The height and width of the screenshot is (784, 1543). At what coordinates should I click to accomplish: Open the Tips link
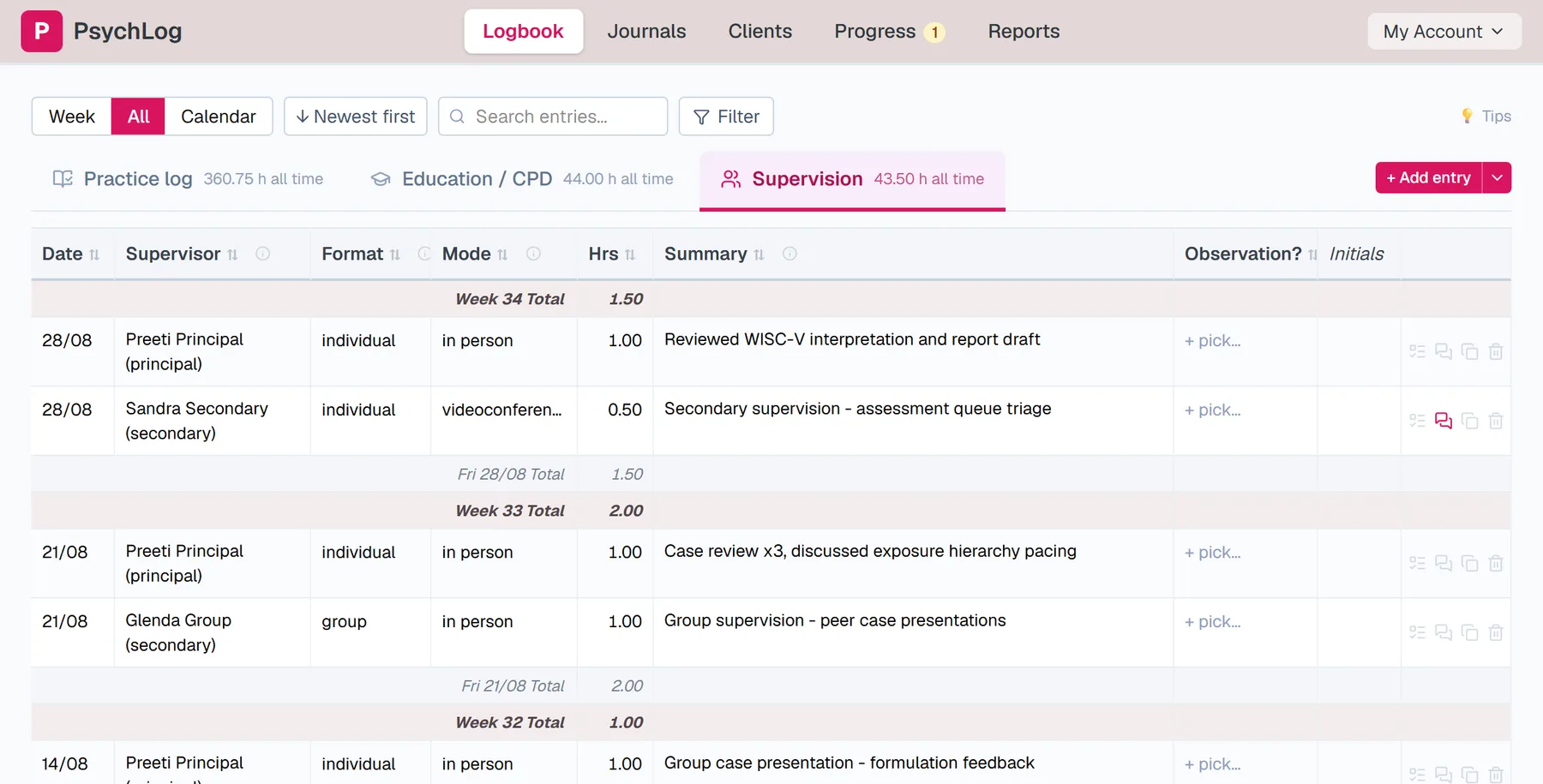[1486, 116]
